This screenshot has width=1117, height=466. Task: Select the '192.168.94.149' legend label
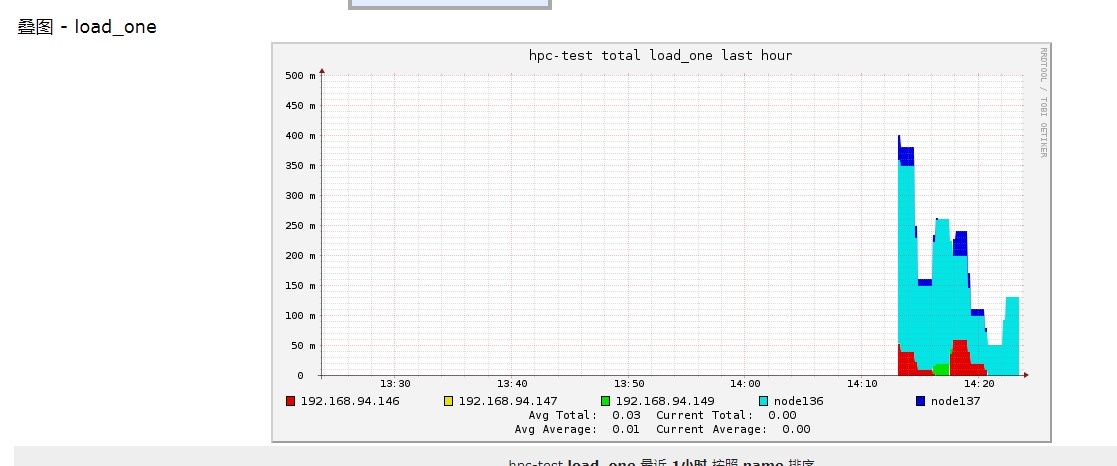point(665,401)
